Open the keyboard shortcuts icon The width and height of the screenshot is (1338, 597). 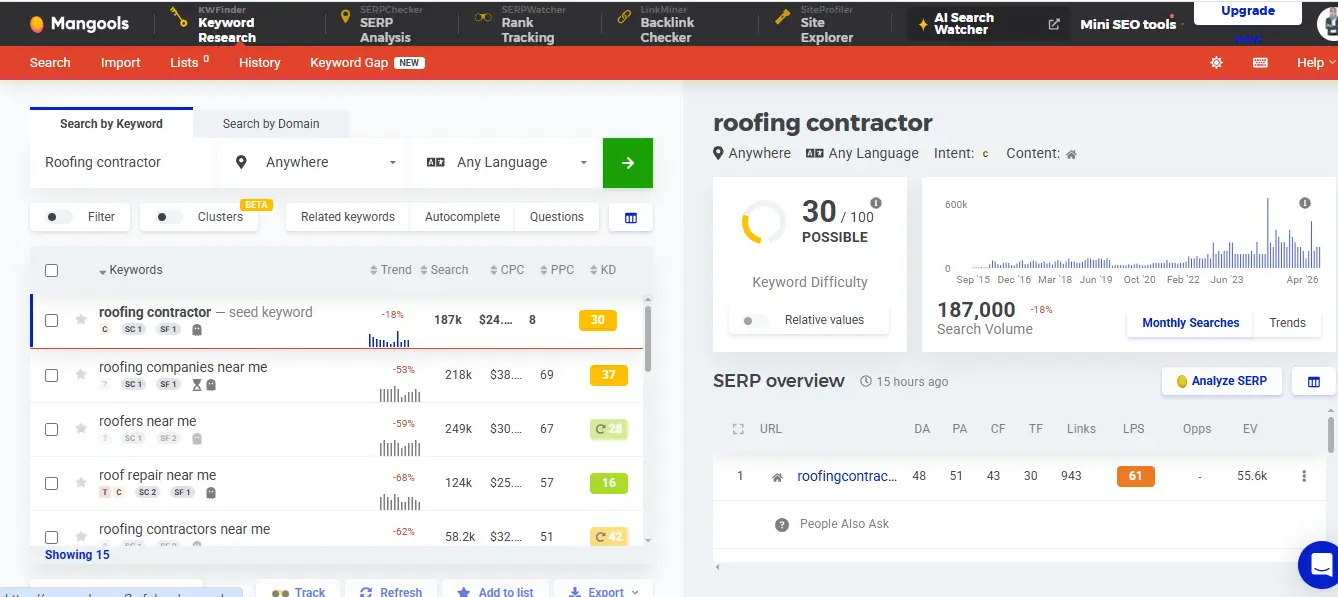[x=1260, y=62]
